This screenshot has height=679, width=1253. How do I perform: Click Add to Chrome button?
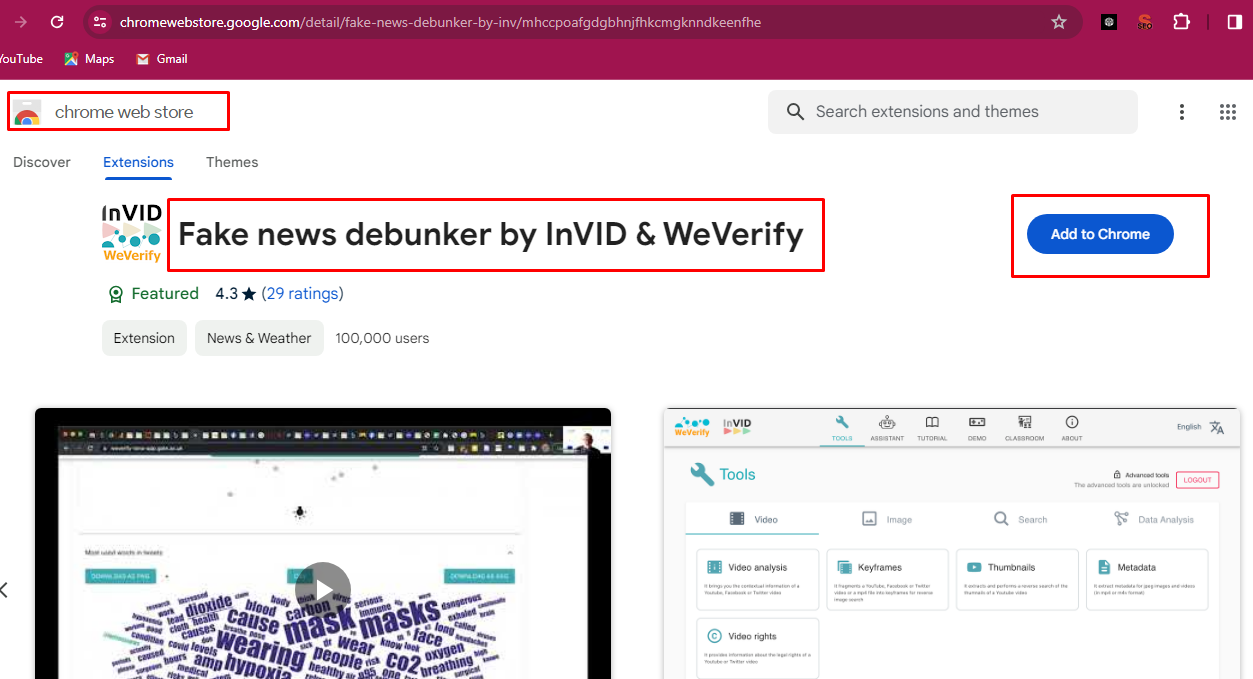point(1100,234)
